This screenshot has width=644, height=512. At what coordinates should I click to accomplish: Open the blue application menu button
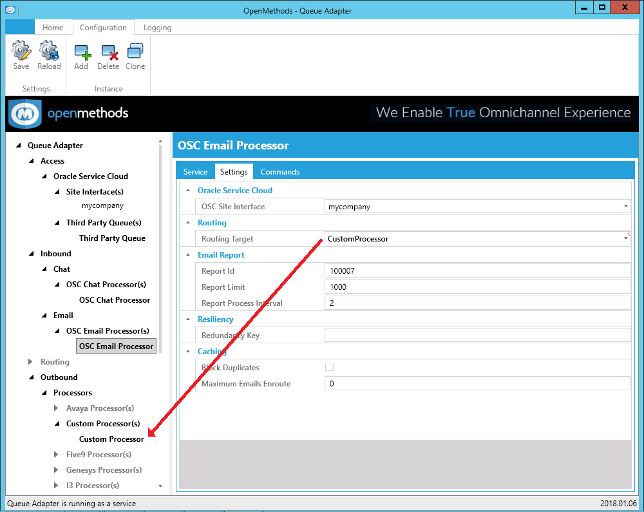[20, 27]
